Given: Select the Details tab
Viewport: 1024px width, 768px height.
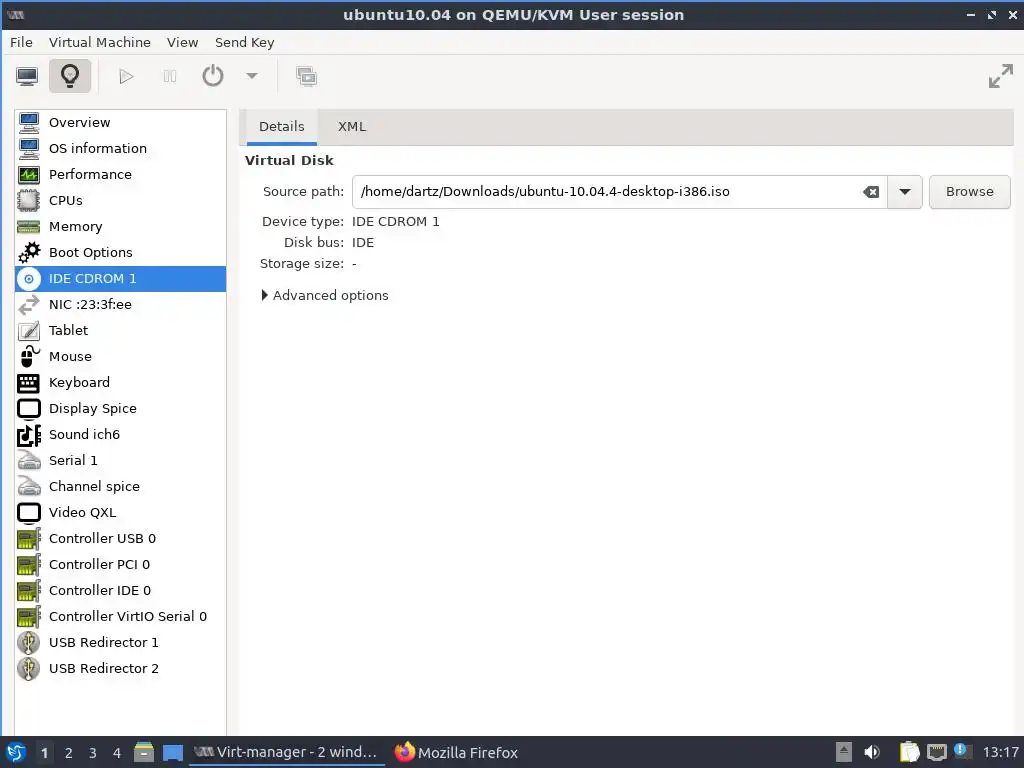Looking at the screenshot, I should click(281, 127).
